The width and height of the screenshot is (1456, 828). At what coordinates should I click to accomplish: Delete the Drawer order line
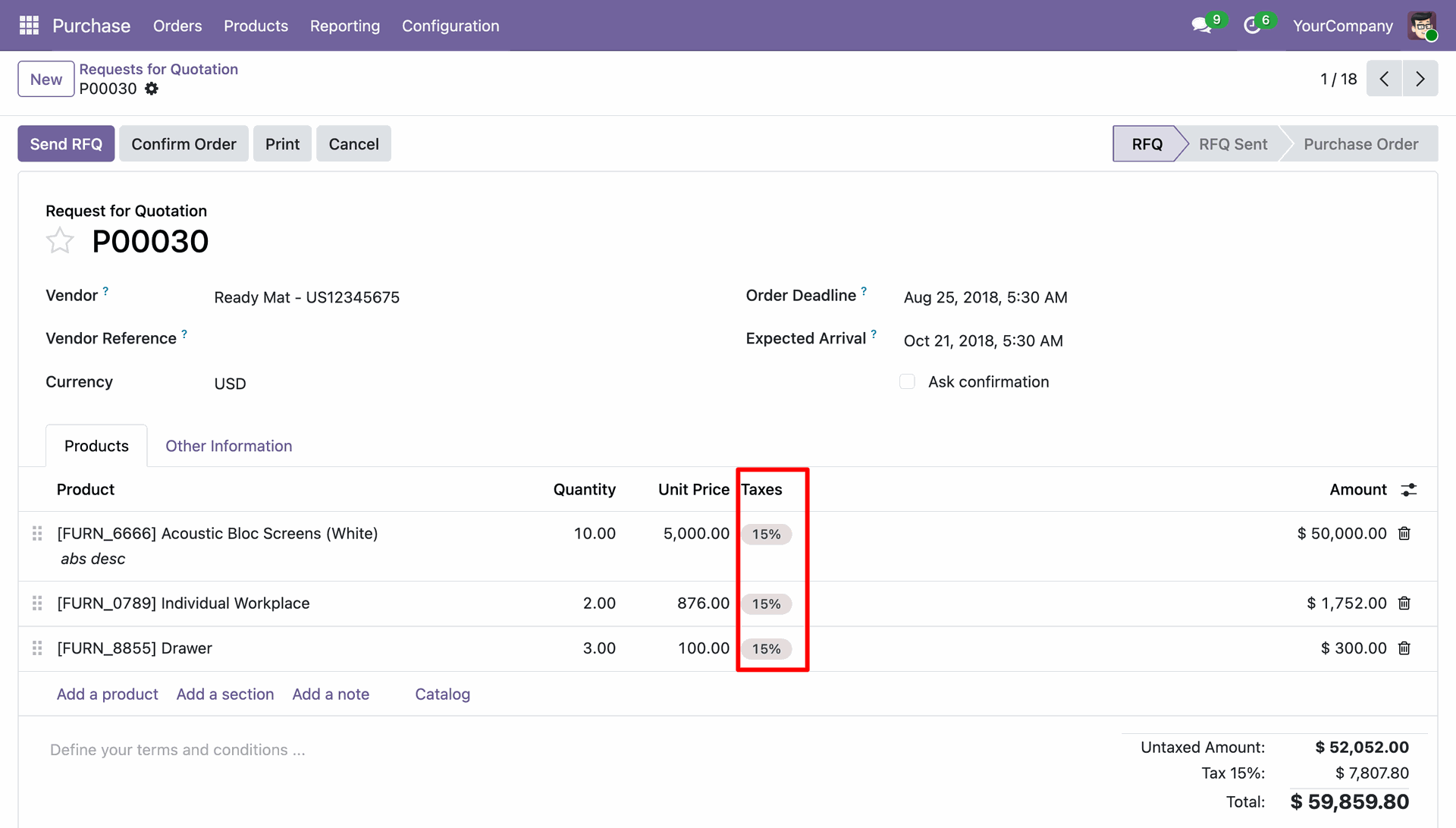point(1404,648)
